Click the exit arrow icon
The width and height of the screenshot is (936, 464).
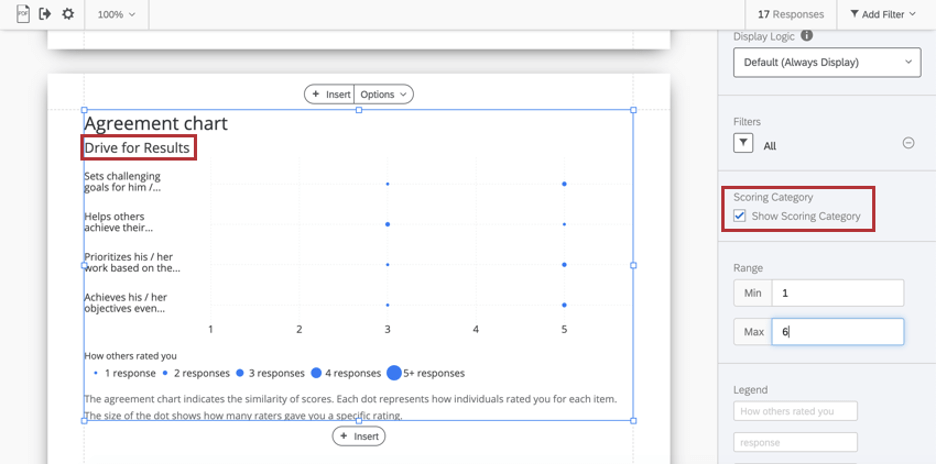(x=45, y=14)
